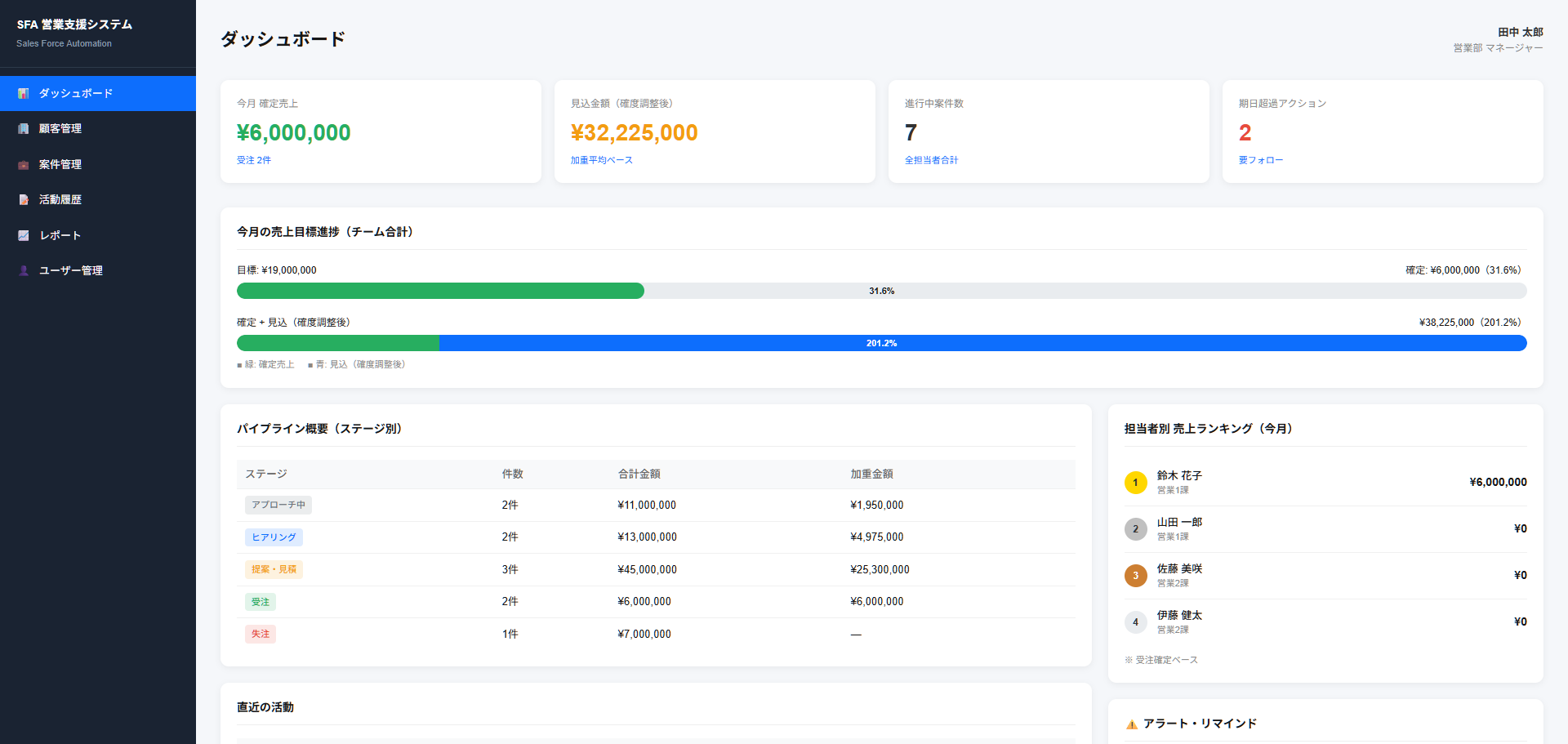Screen dimensions: 1568x744
Task: Click the ※ 受注確定ベース note
Action: [1161, 660]
